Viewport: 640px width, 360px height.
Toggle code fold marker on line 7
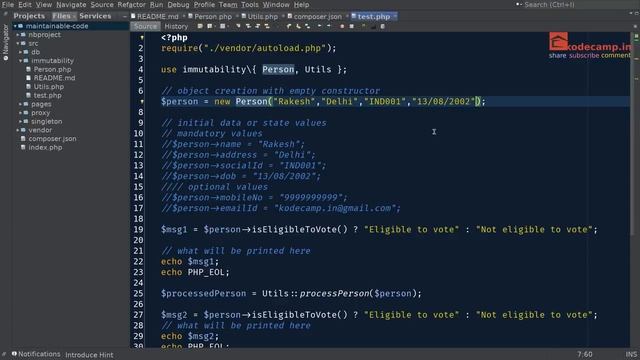point(142,101)
